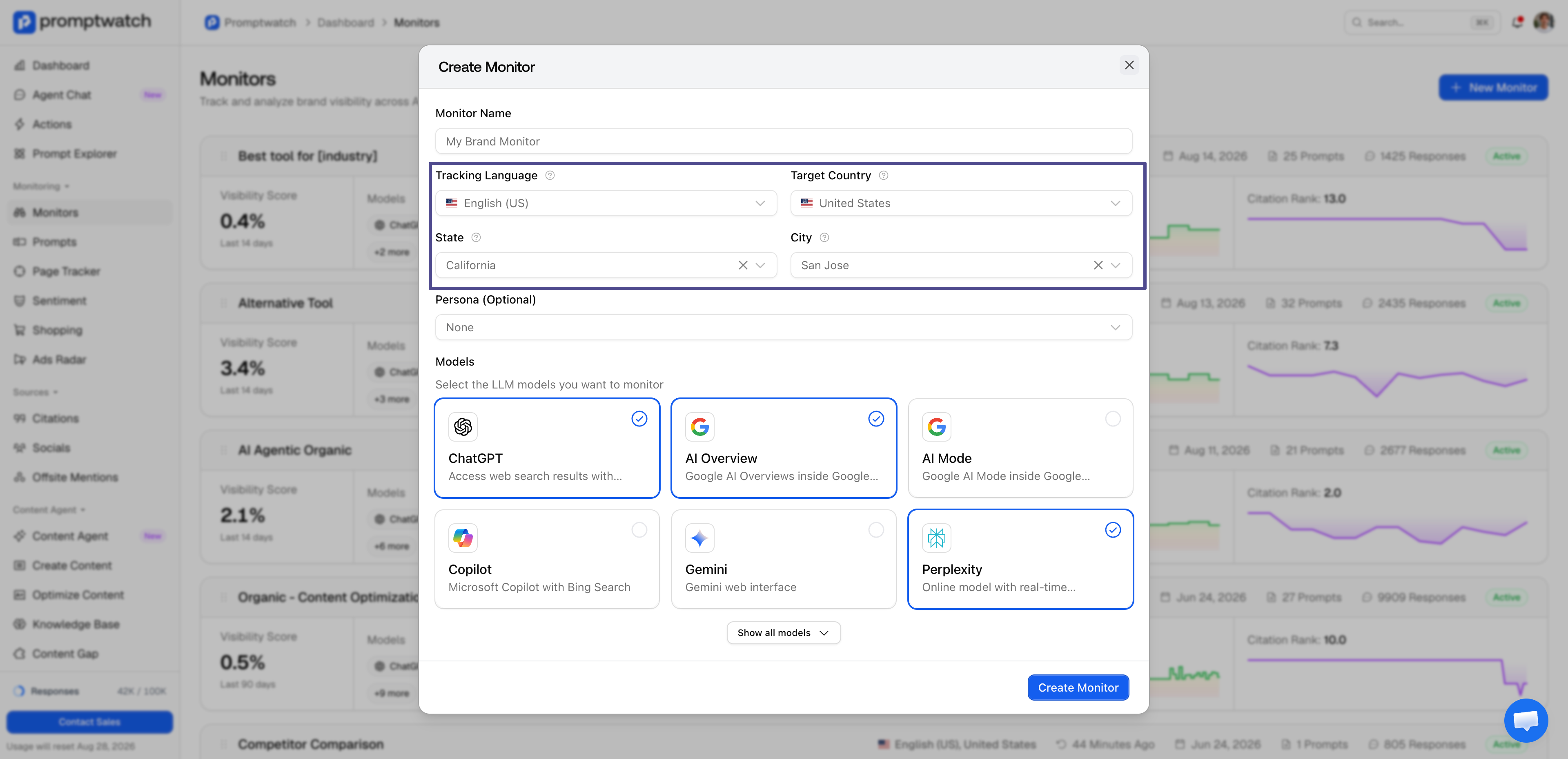Go to Dashboard breadcrumb link
This screenshot has height=759, width=1568.
click(345, 22)
